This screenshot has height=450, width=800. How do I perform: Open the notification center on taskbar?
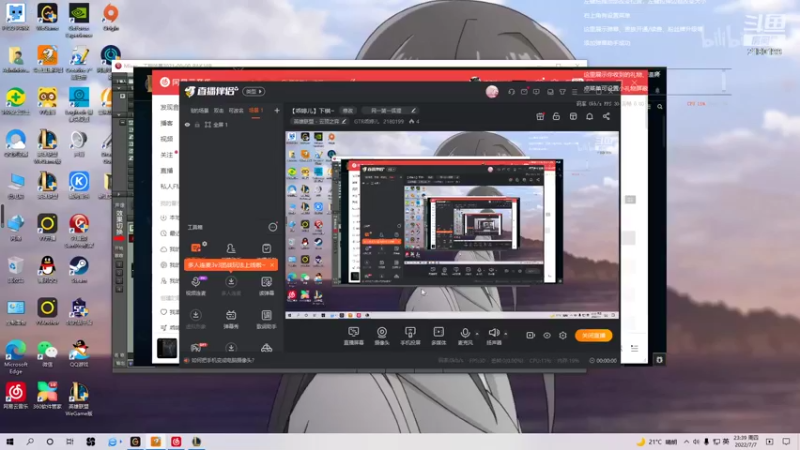pos(786,441)
